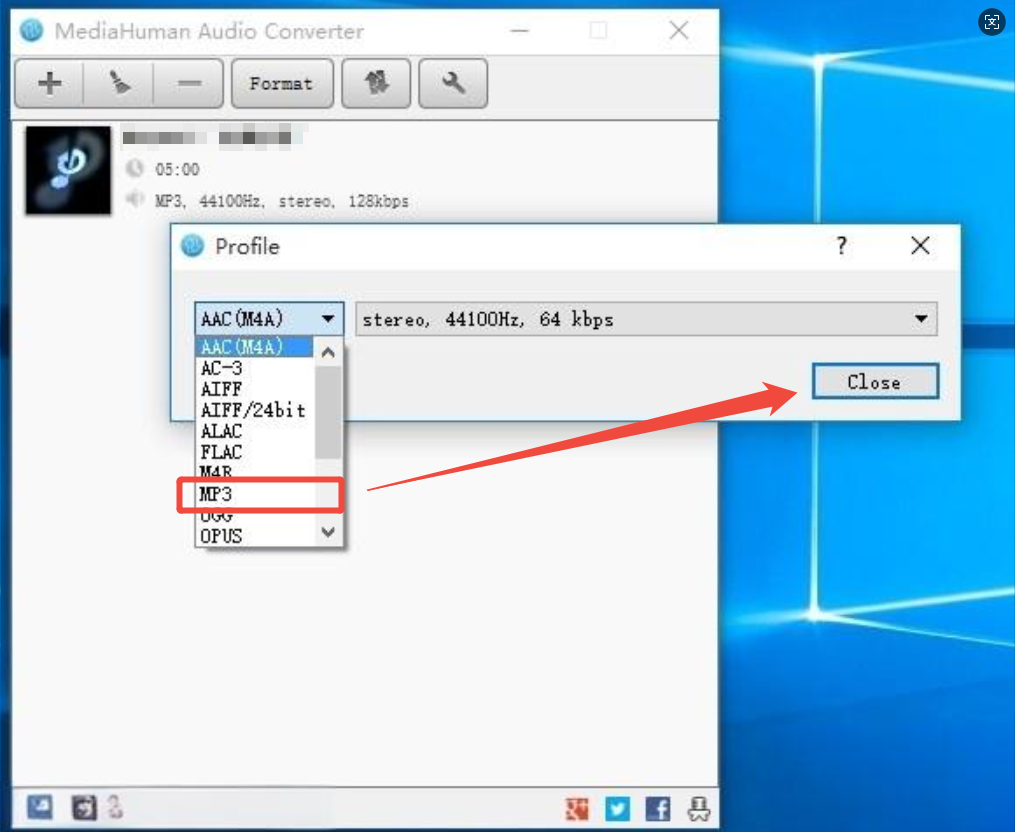Click the format list scroll-down arrow

click(x=328, y=533)
